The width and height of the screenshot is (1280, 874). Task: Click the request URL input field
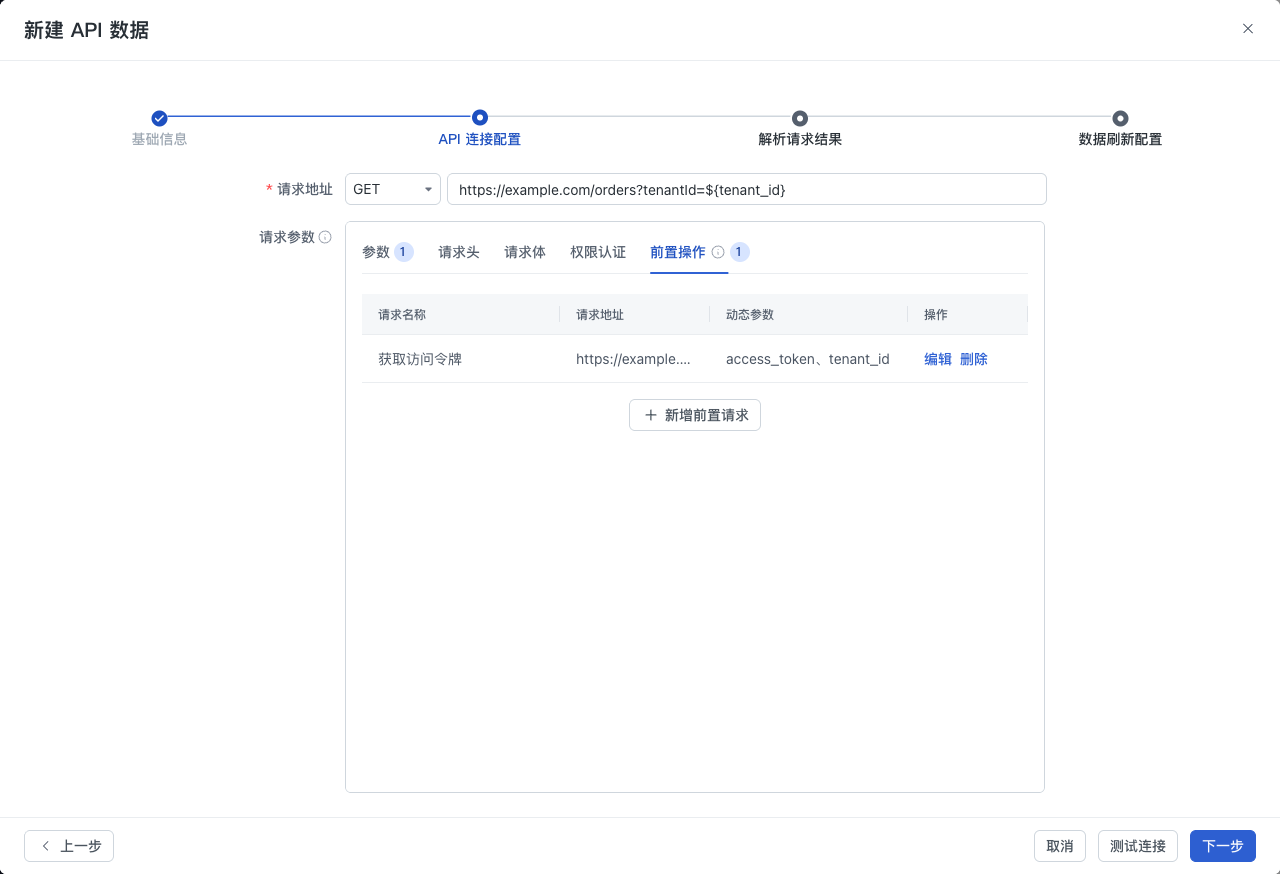click(x=747, y=189)
